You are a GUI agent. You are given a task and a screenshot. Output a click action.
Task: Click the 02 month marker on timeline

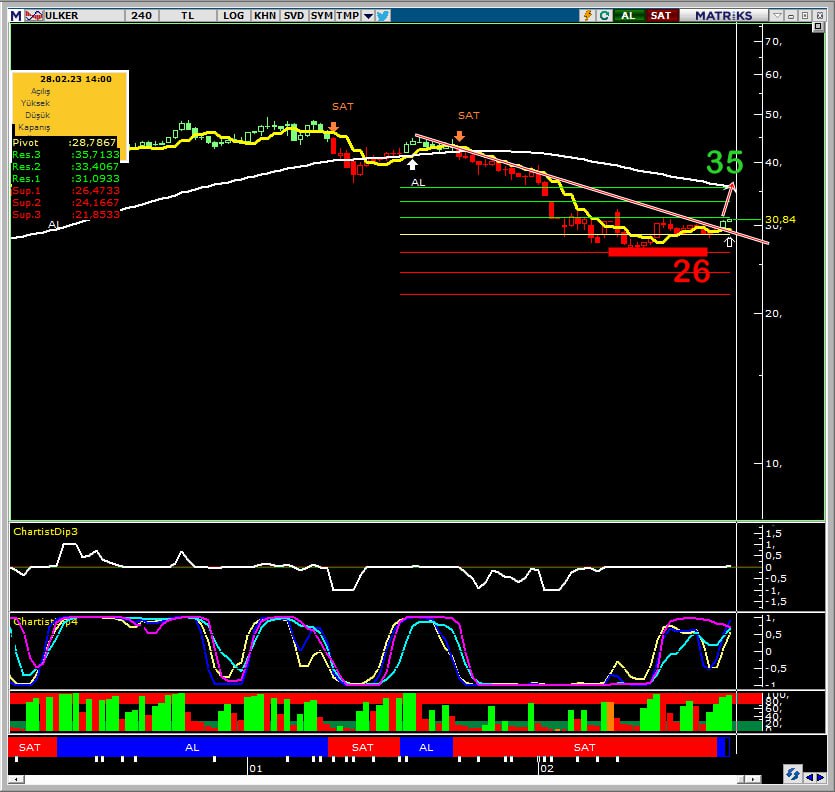pyautogui.click(x=547, y=769)
